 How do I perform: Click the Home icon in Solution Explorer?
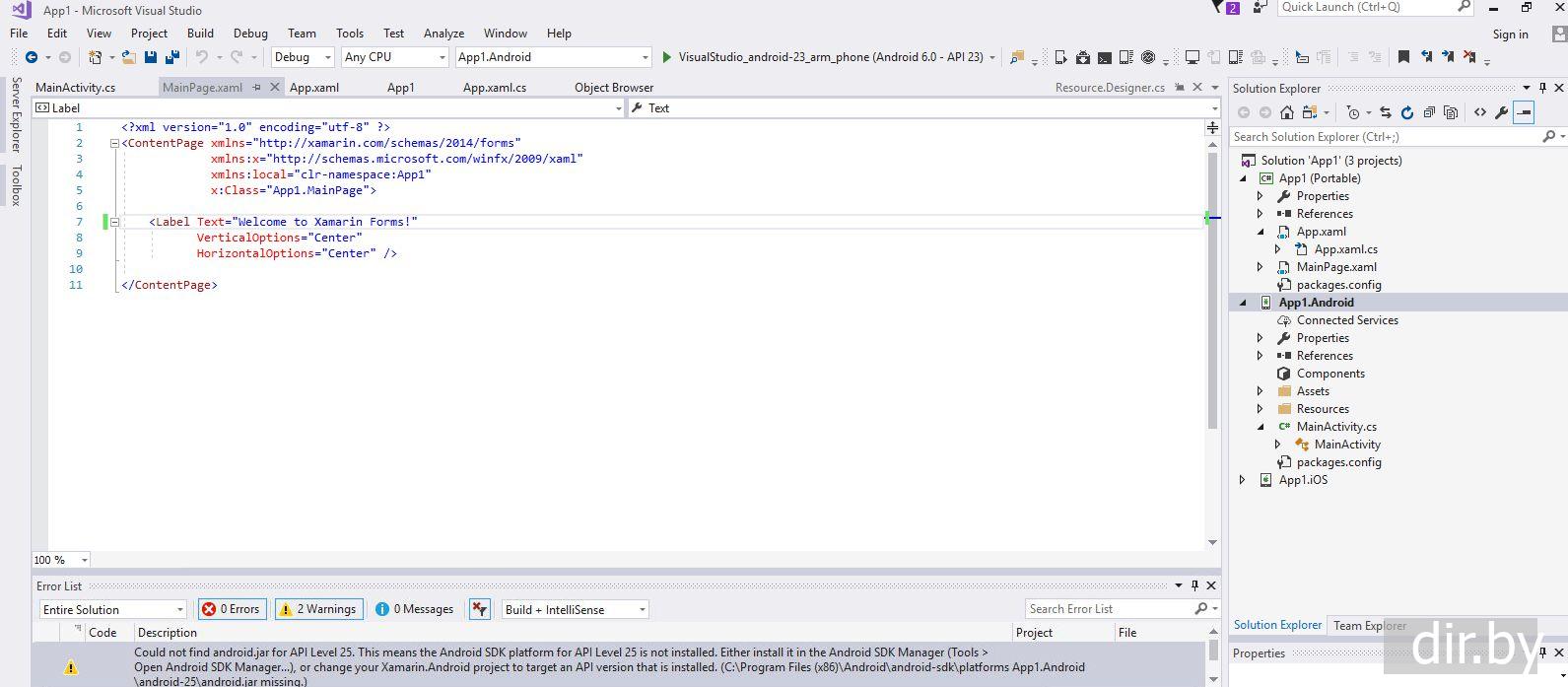tap(1287, 112)
